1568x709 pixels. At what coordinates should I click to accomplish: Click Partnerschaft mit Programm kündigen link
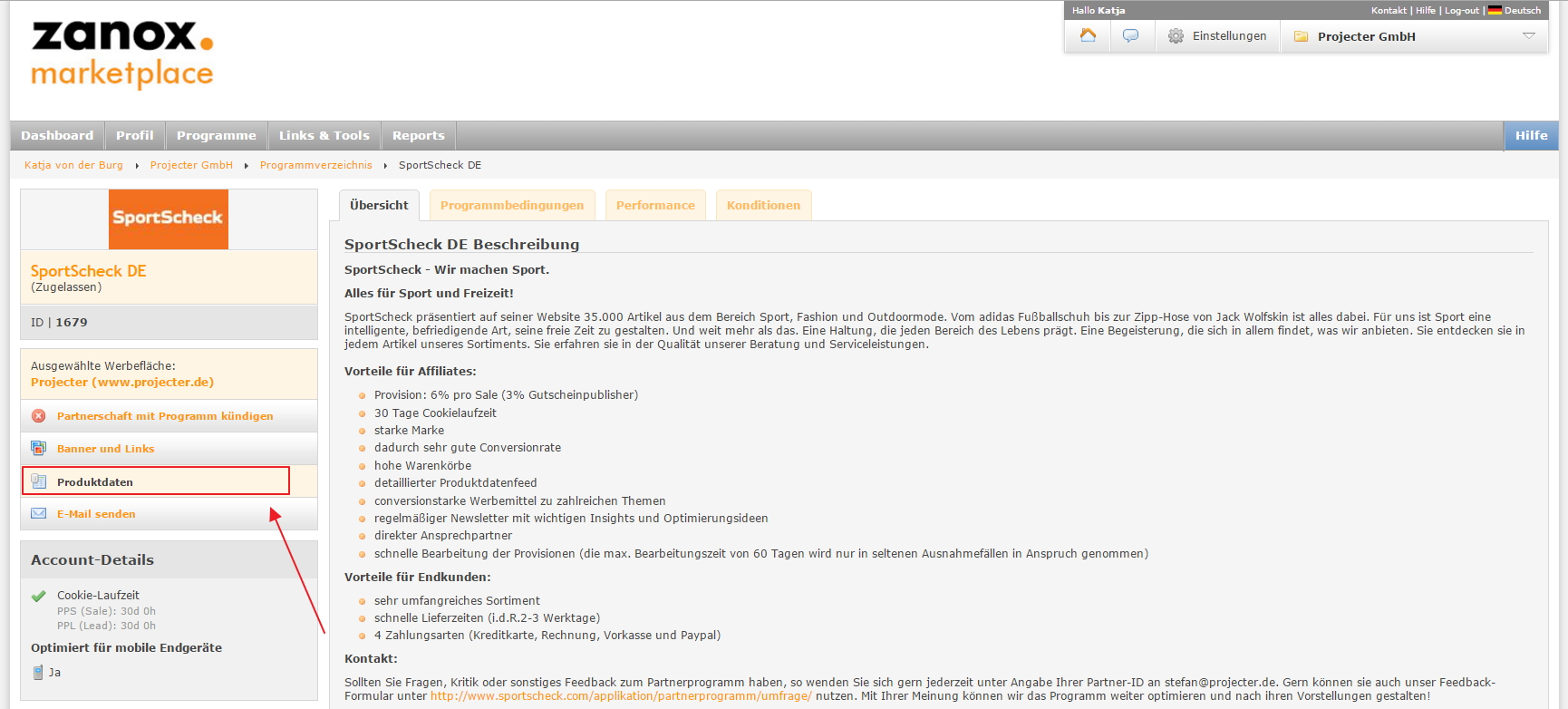click(x=165, y=416)
